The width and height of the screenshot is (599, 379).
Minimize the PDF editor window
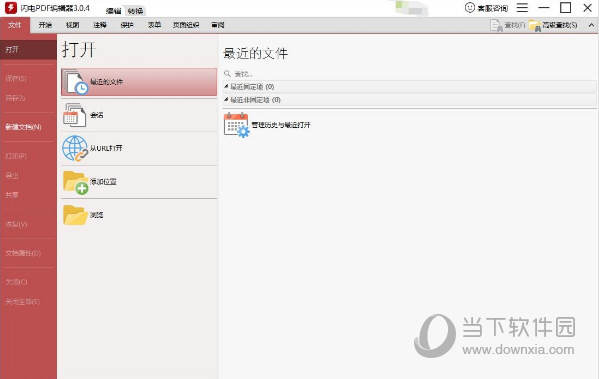point(544,7)
